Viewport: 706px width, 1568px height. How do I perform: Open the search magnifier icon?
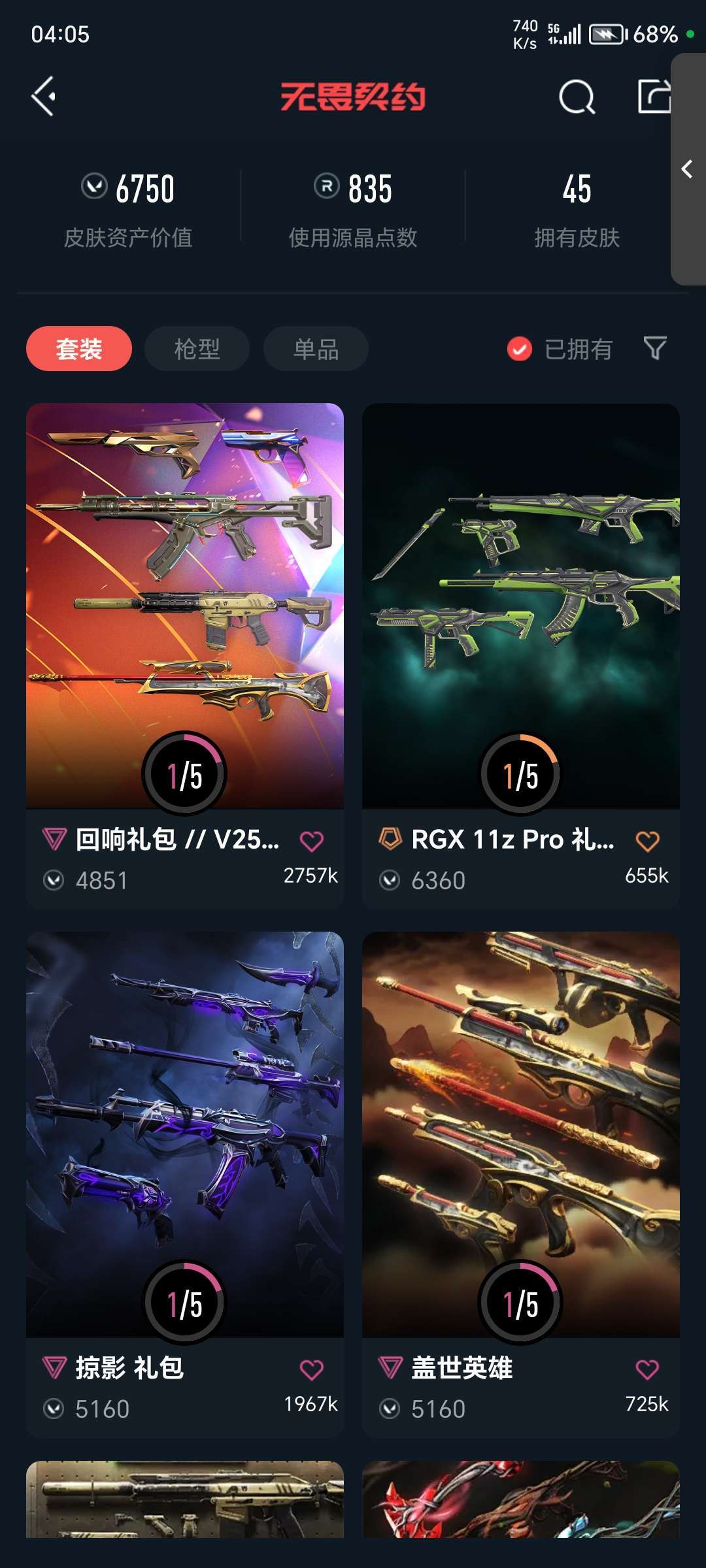(x=577, y=97)
